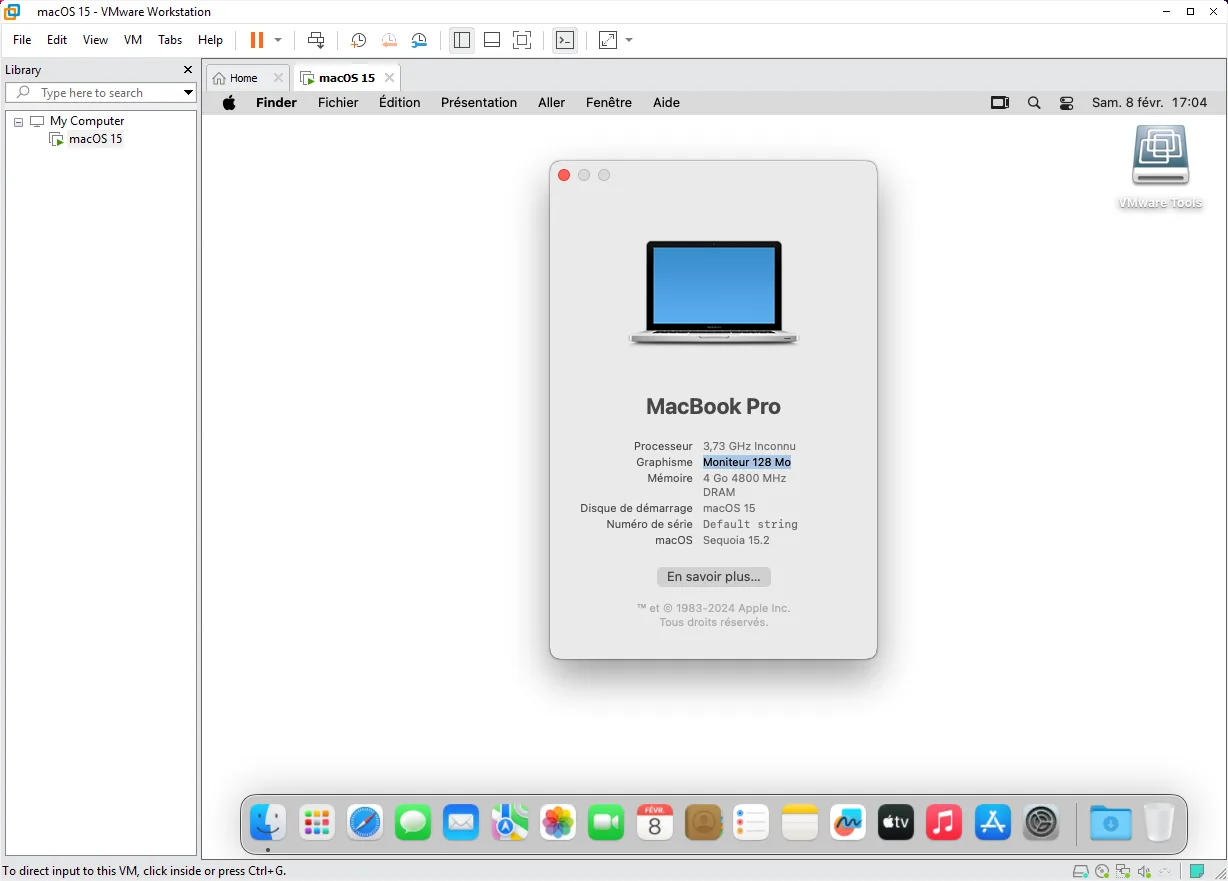Revert the VM to its snapshot
This screenshot has width=1228, height=881.
388,40
